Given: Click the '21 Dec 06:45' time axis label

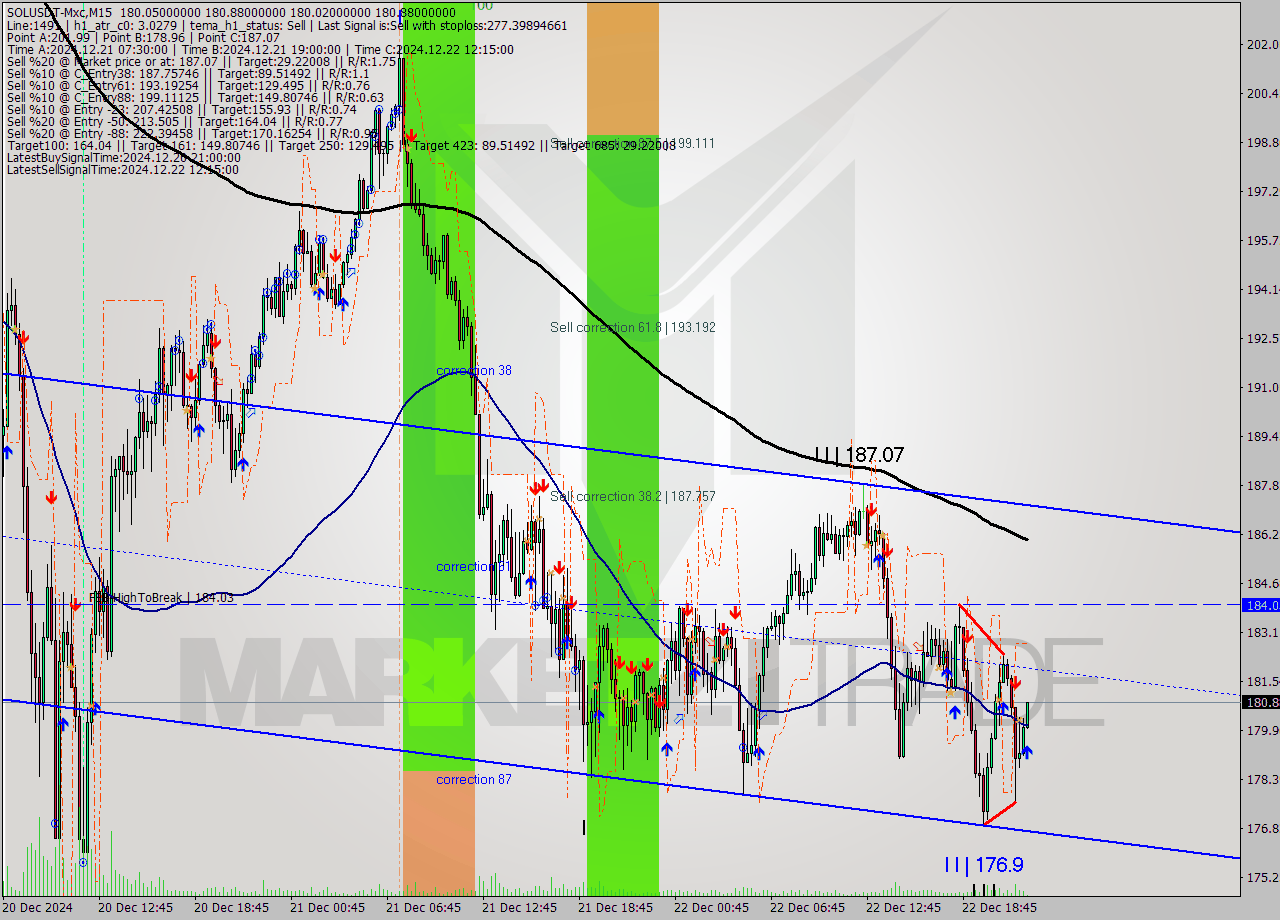Looking at the screenshot, I should (x=423, y=908).
